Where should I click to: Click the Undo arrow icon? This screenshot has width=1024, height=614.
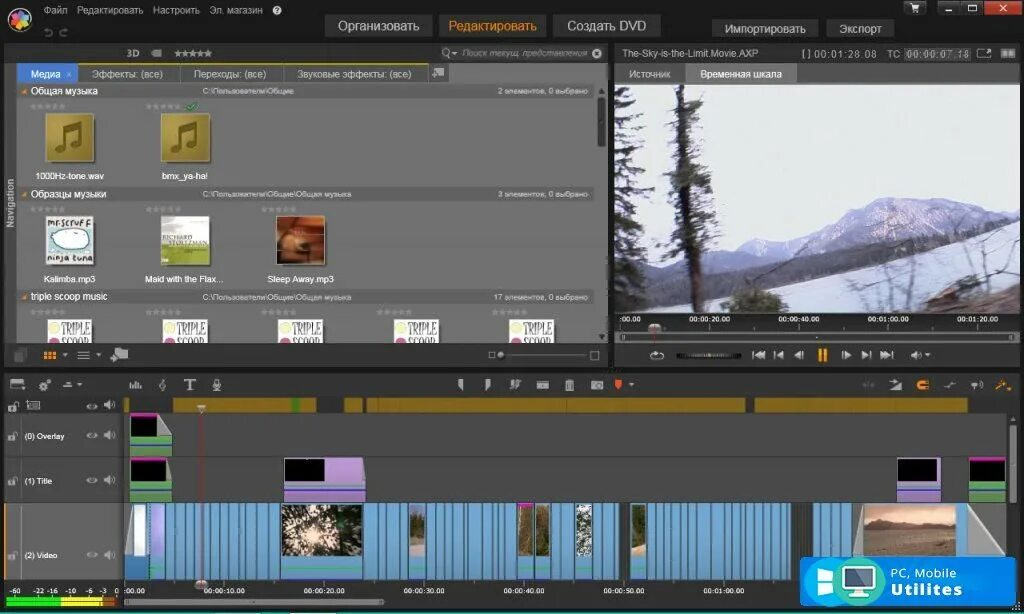[x=48, y=32]
